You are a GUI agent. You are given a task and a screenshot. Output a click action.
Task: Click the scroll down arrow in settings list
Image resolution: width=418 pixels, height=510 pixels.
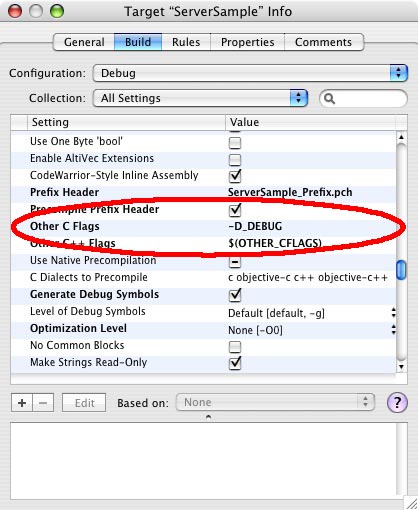(x=401, y=367)
